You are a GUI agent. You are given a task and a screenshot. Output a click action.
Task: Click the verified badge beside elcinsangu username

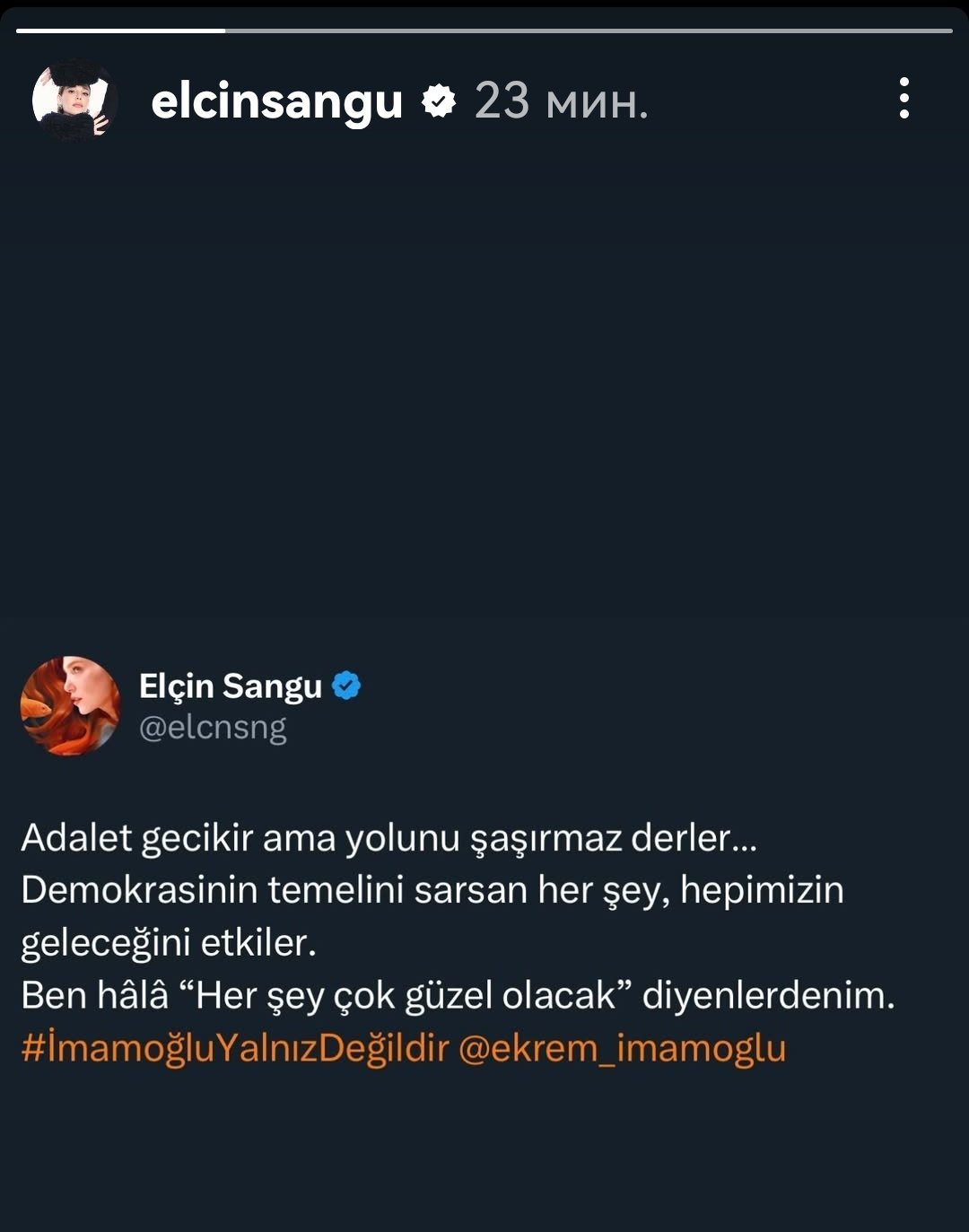tap(439, 100)
